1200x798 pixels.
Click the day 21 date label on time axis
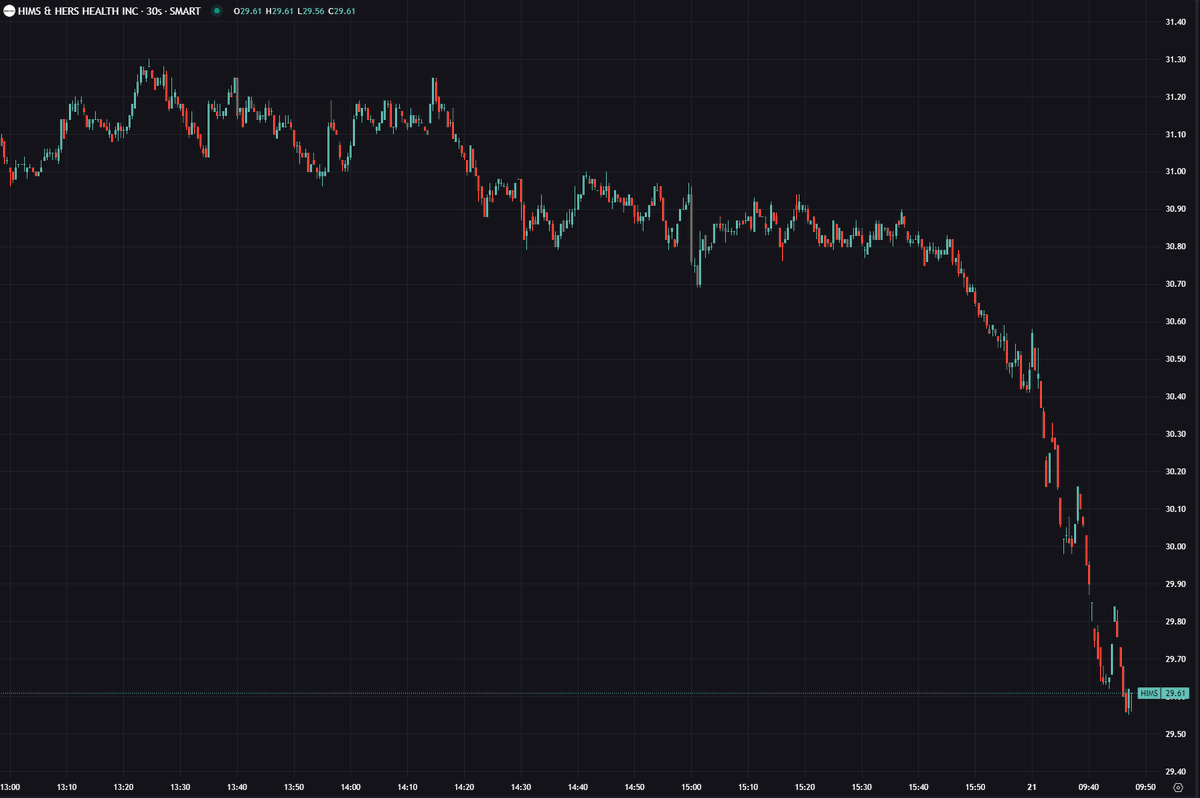1032,787
